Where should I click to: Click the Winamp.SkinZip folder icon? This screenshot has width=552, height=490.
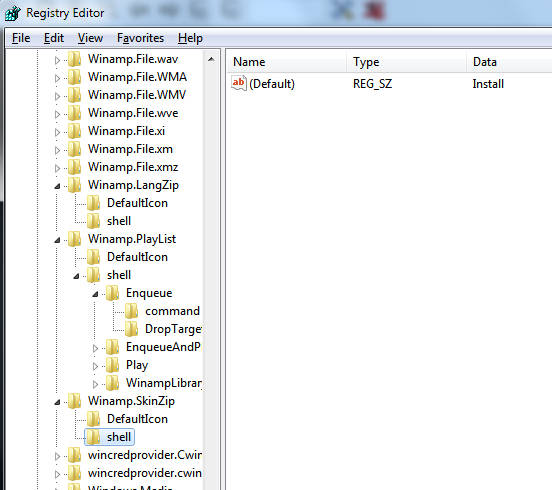coord(75,401)
